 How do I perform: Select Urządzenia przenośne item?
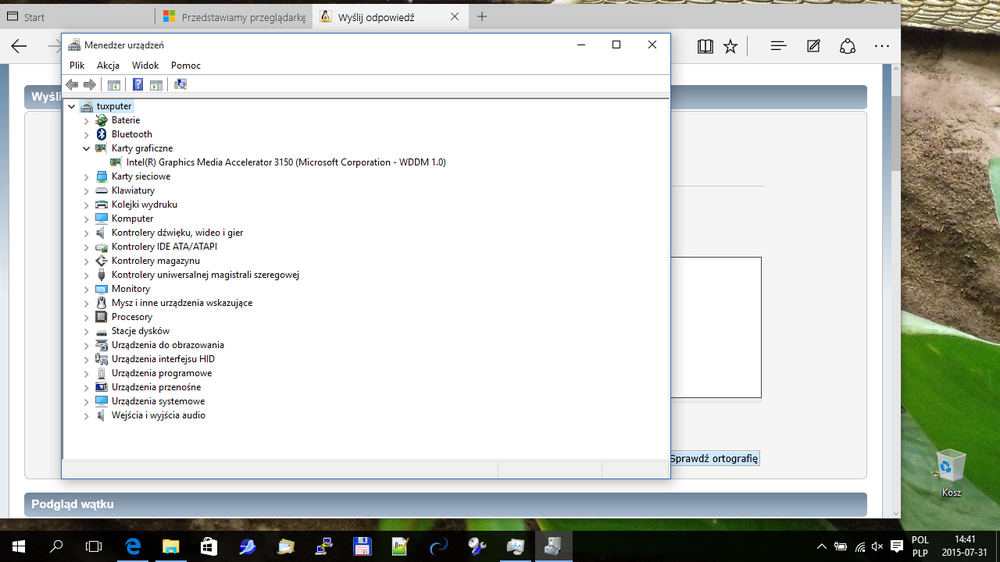(x=156, y=387)
